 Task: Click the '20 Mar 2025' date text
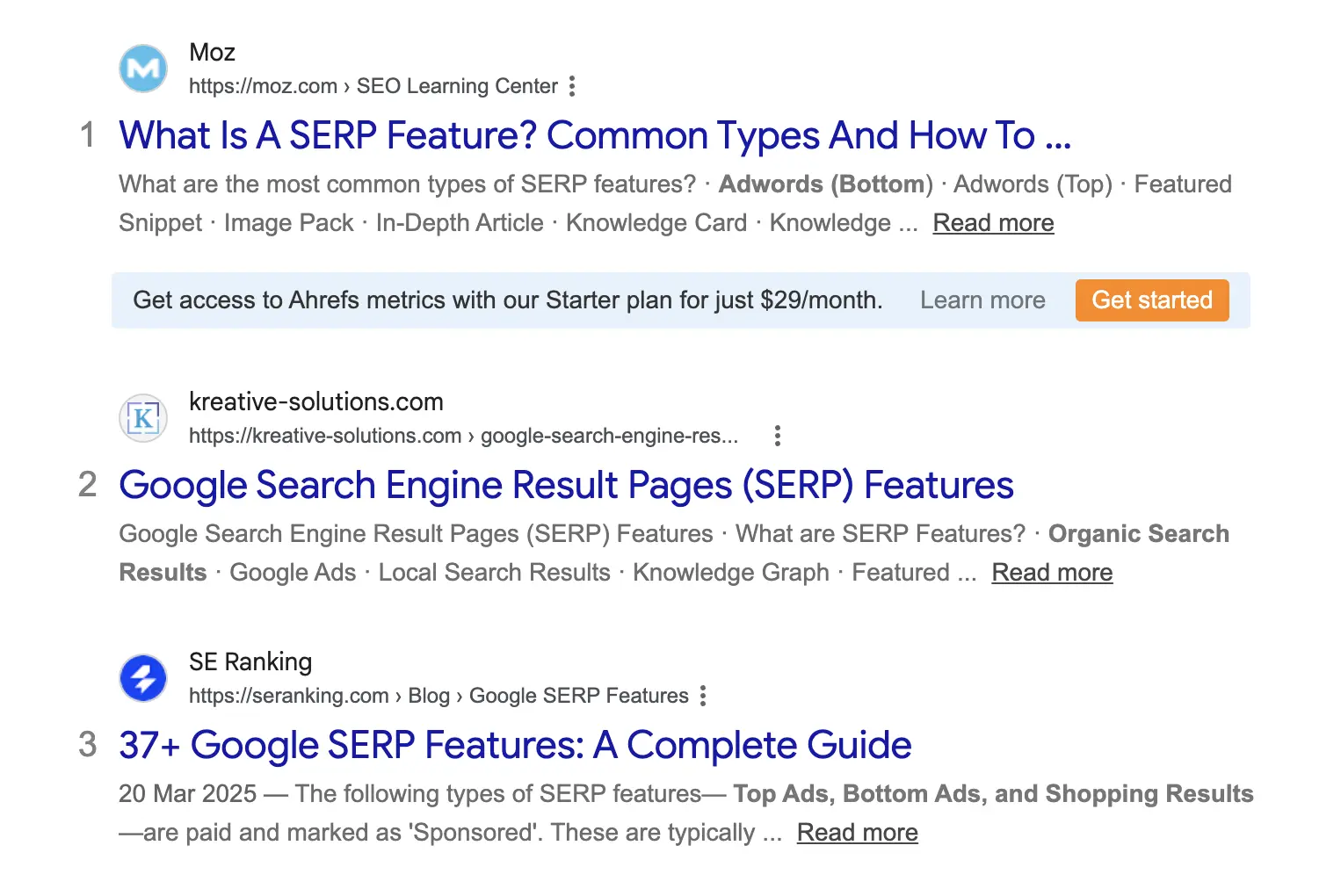(x=187, y=794)
